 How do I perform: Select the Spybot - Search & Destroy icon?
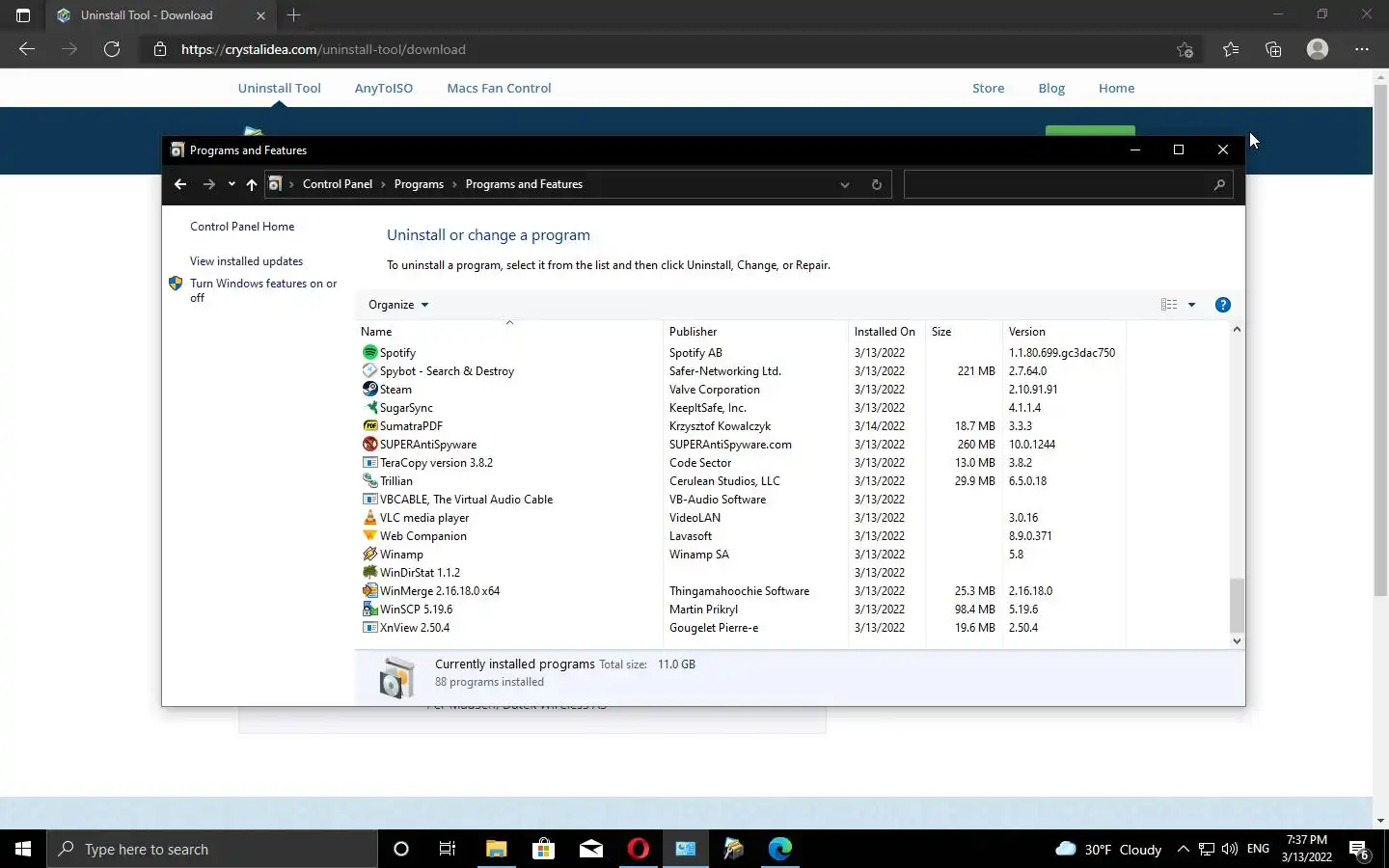(369, 371)
